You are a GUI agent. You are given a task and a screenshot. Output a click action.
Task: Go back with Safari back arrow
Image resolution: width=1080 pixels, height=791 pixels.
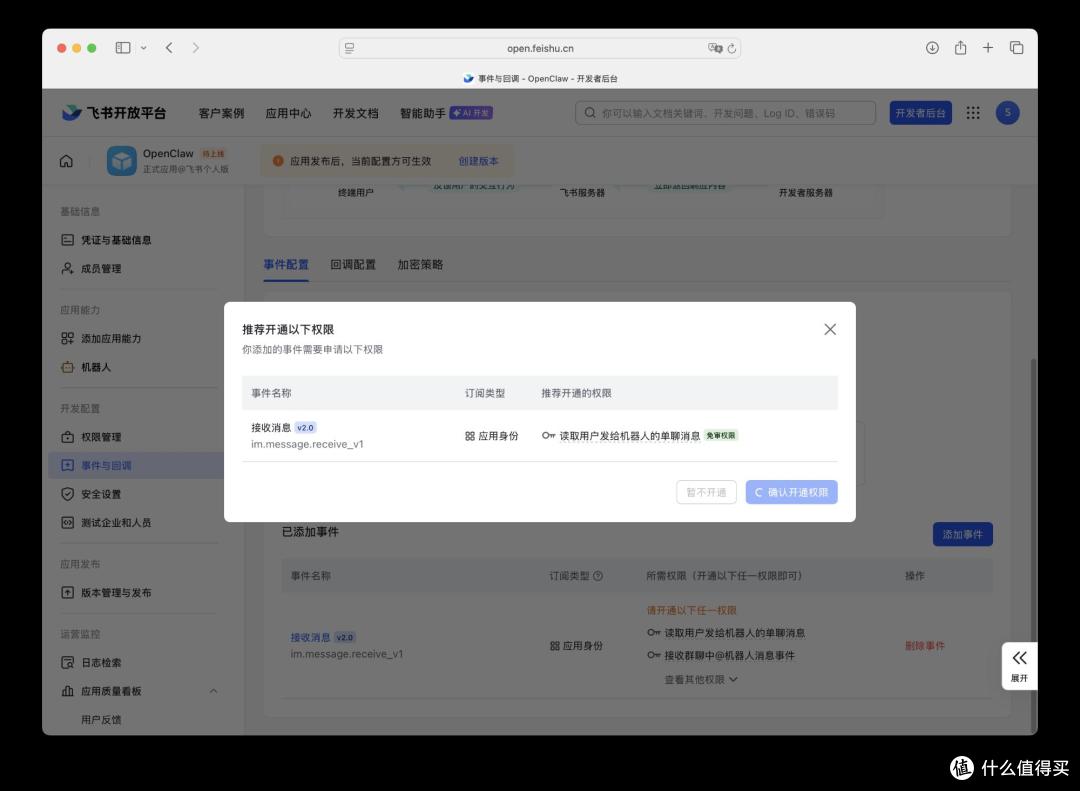pyautogui.click(x=169, y=48)
